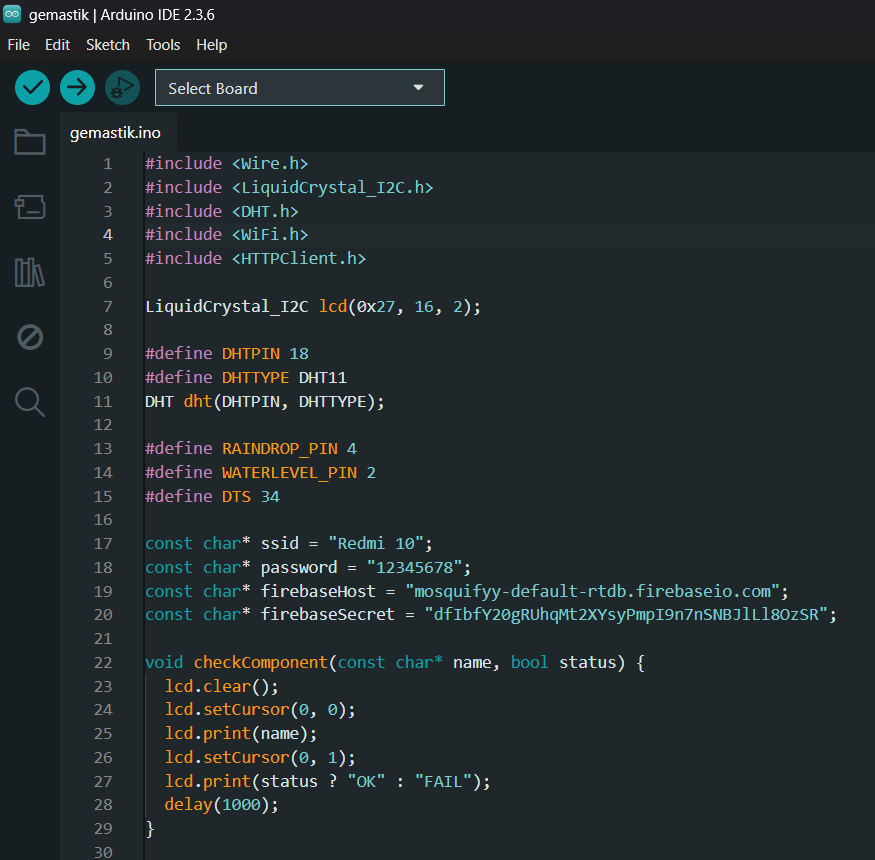Image resolution: width=875 pixels, height=860 pixels.
Task: Click on '<HTTPClient.h>' include text
Action: [299, 258]
